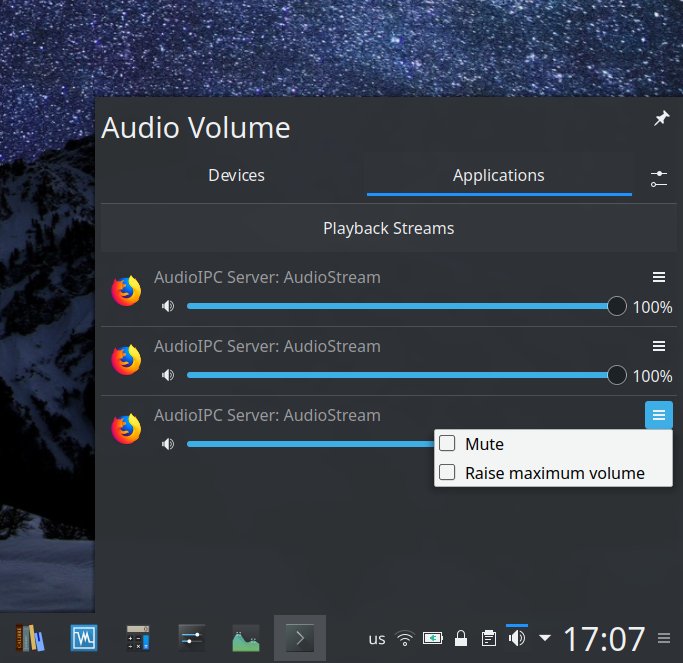Open audio volume configure settings icon
The height and width of the screenshot is (663, 683).
point(659,179)
